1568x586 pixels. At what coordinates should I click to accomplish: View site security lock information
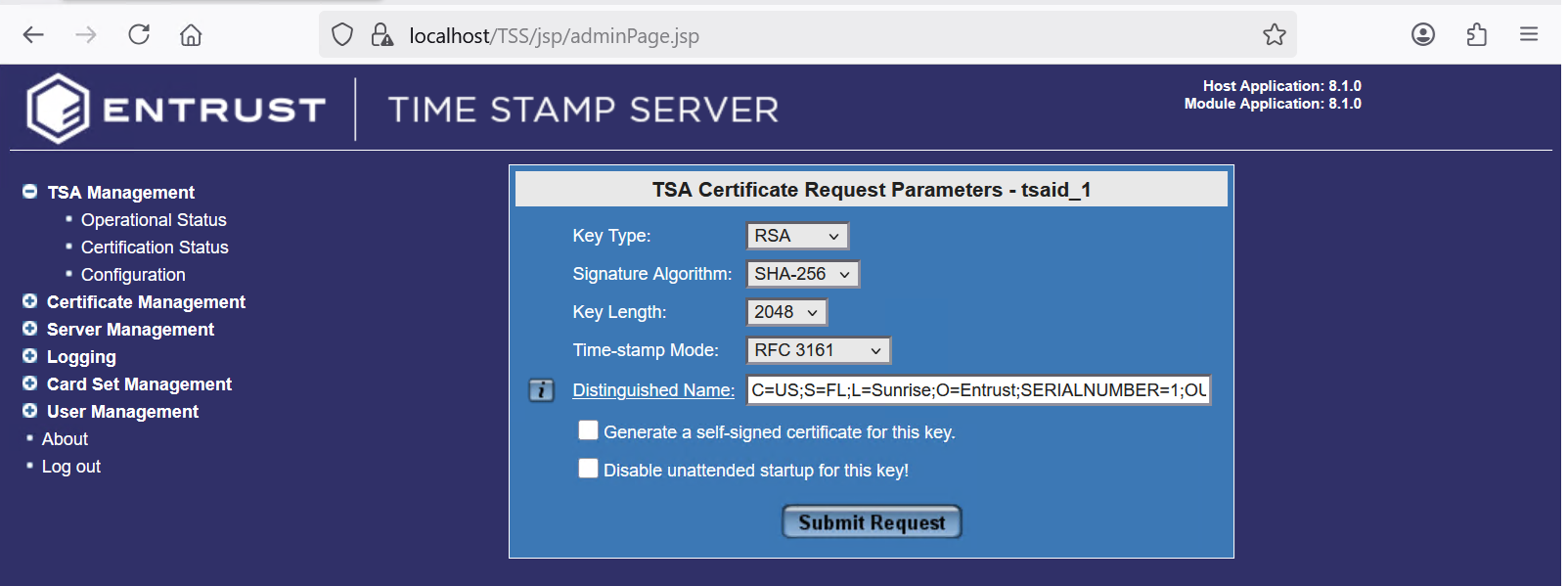[381, 35]
